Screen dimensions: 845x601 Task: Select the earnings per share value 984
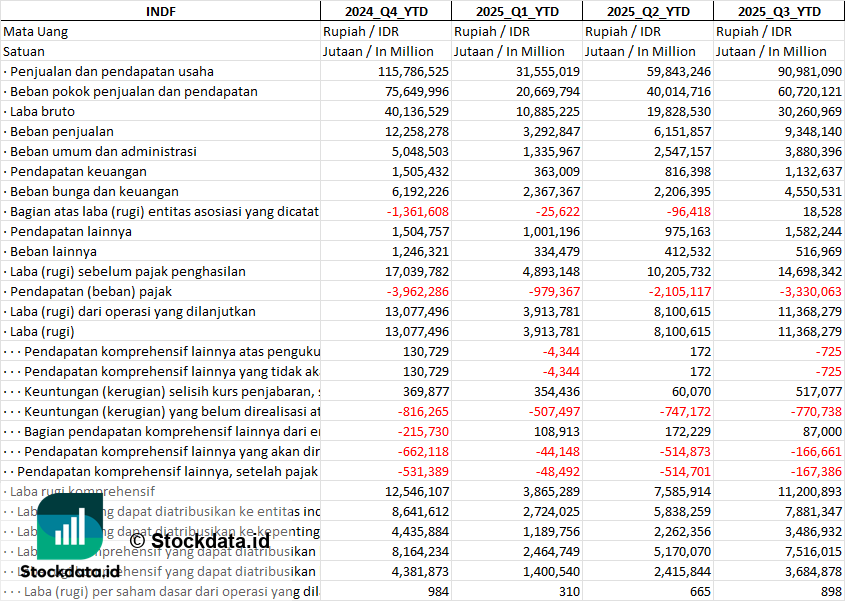click(x=439, y=591)
